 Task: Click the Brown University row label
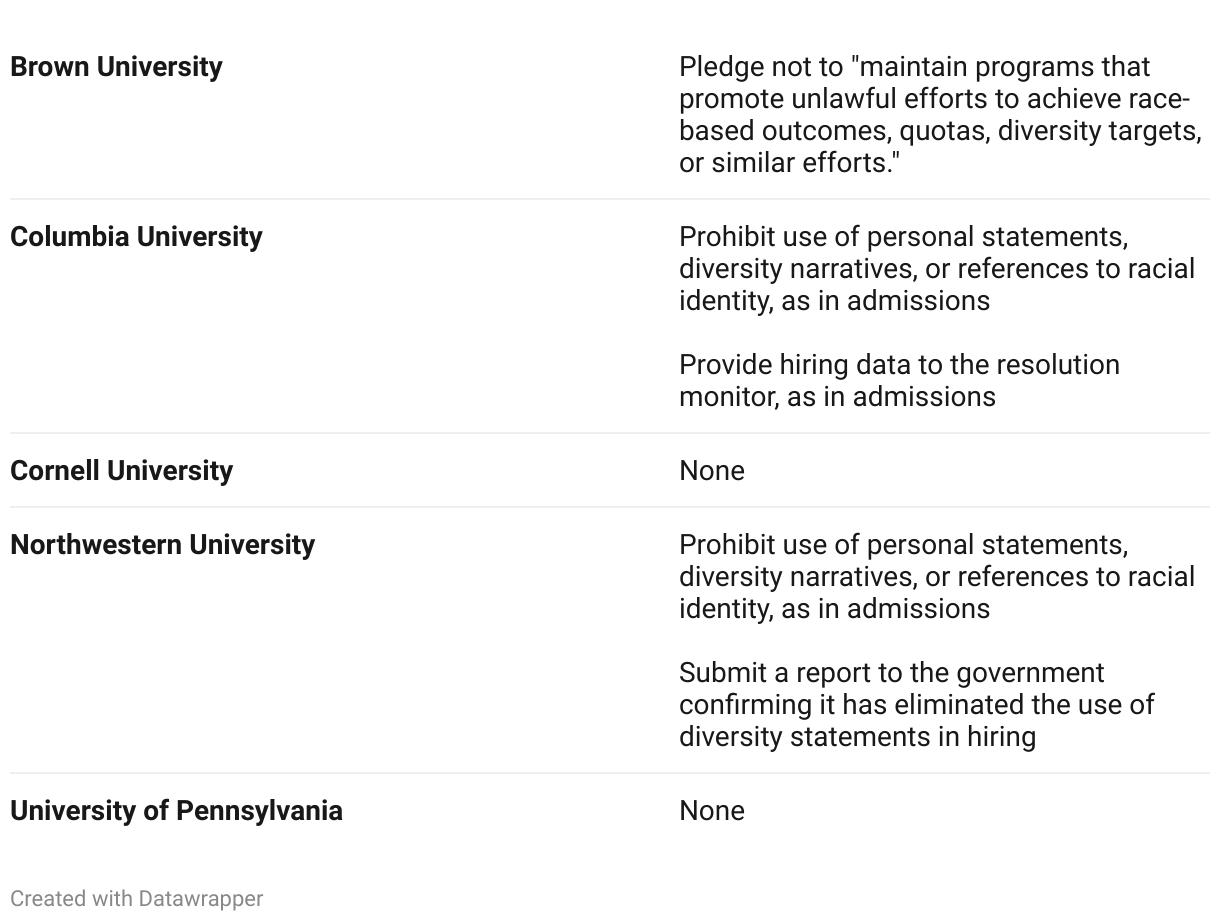[x=116, y=67]
